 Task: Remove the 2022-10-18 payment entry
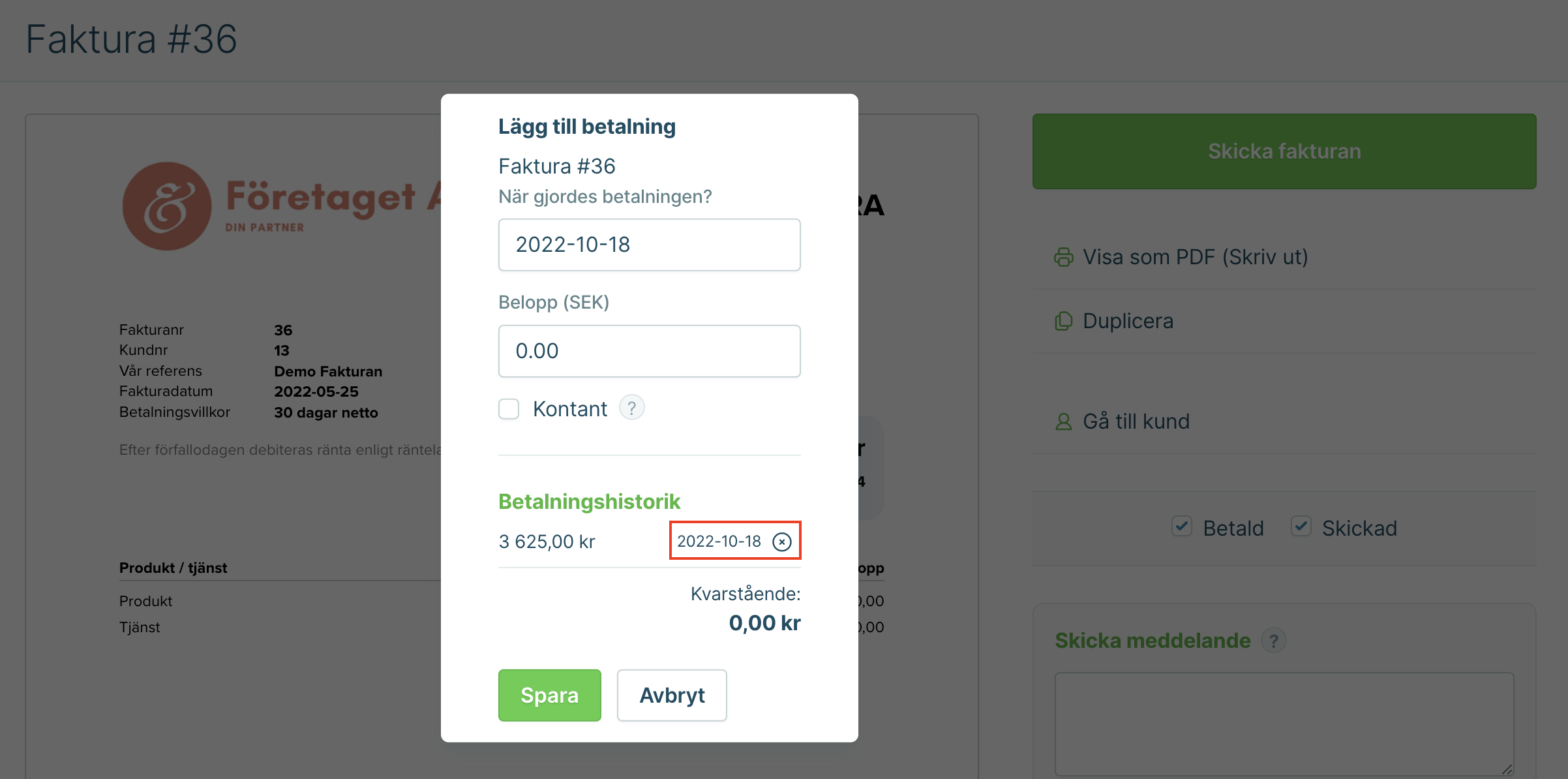[x=781, y=542]
